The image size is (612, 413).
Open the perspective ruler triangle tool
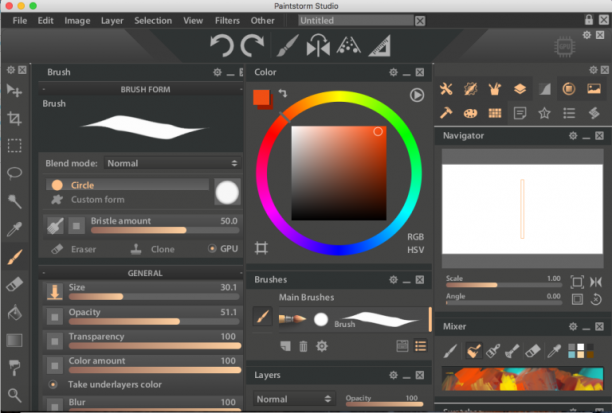pyautogui.click(x=380, y=46)
